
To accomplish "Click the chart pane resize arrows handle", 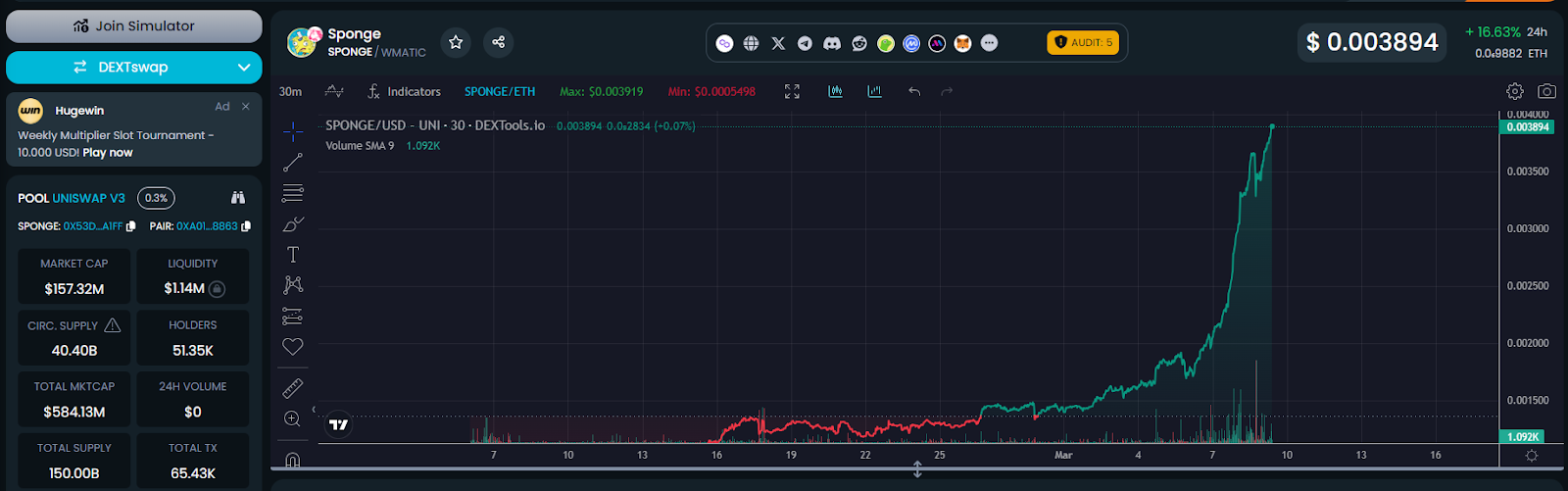I will point(917,469).
